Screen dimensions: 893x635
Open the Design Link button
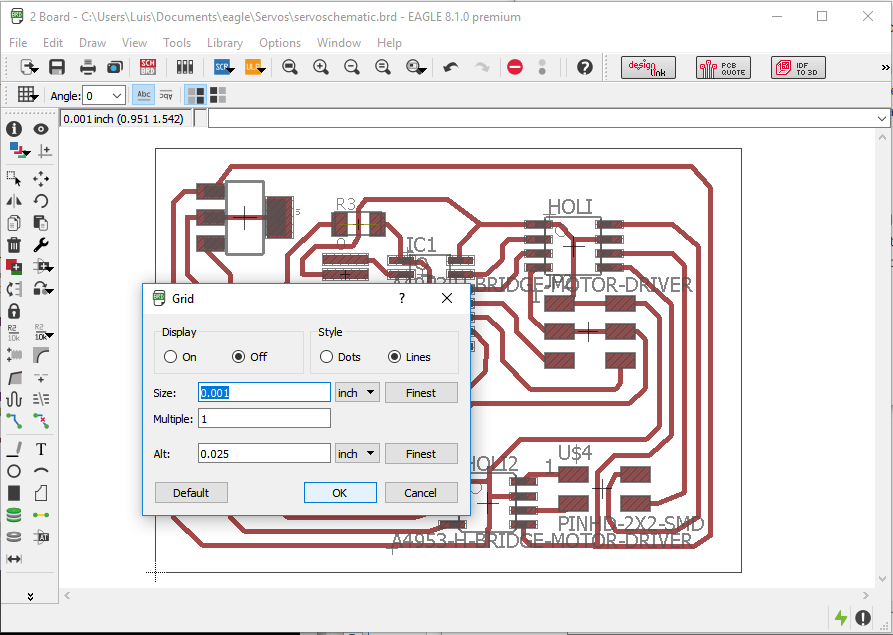[x=648, y=68]
